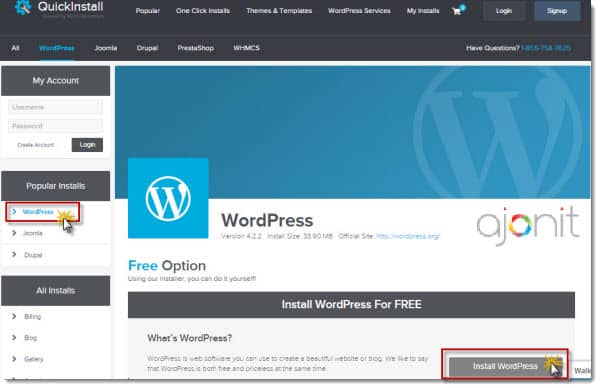Select the Drupal category tab
Viewport: 600px width, 388px height.
point(147,48)
